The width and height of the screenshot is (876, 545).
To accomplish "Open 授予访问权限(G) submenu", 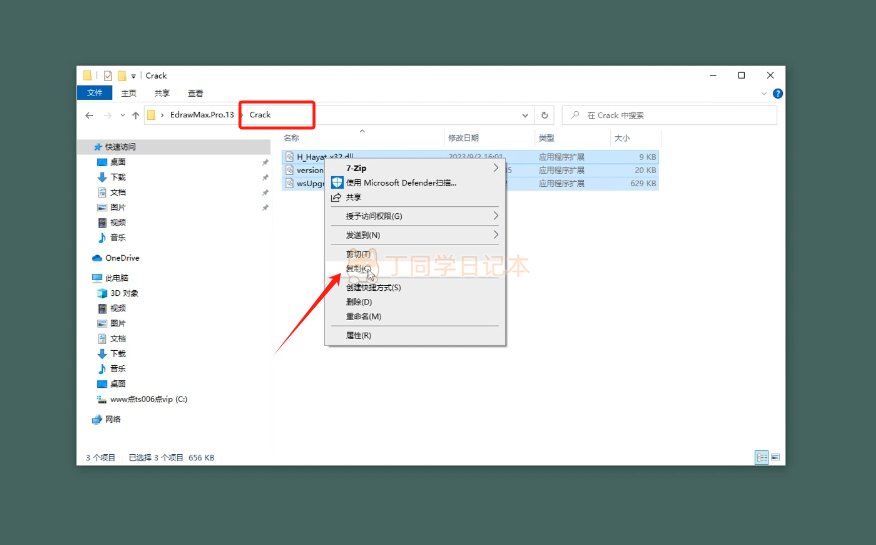I will click(415, 216).
